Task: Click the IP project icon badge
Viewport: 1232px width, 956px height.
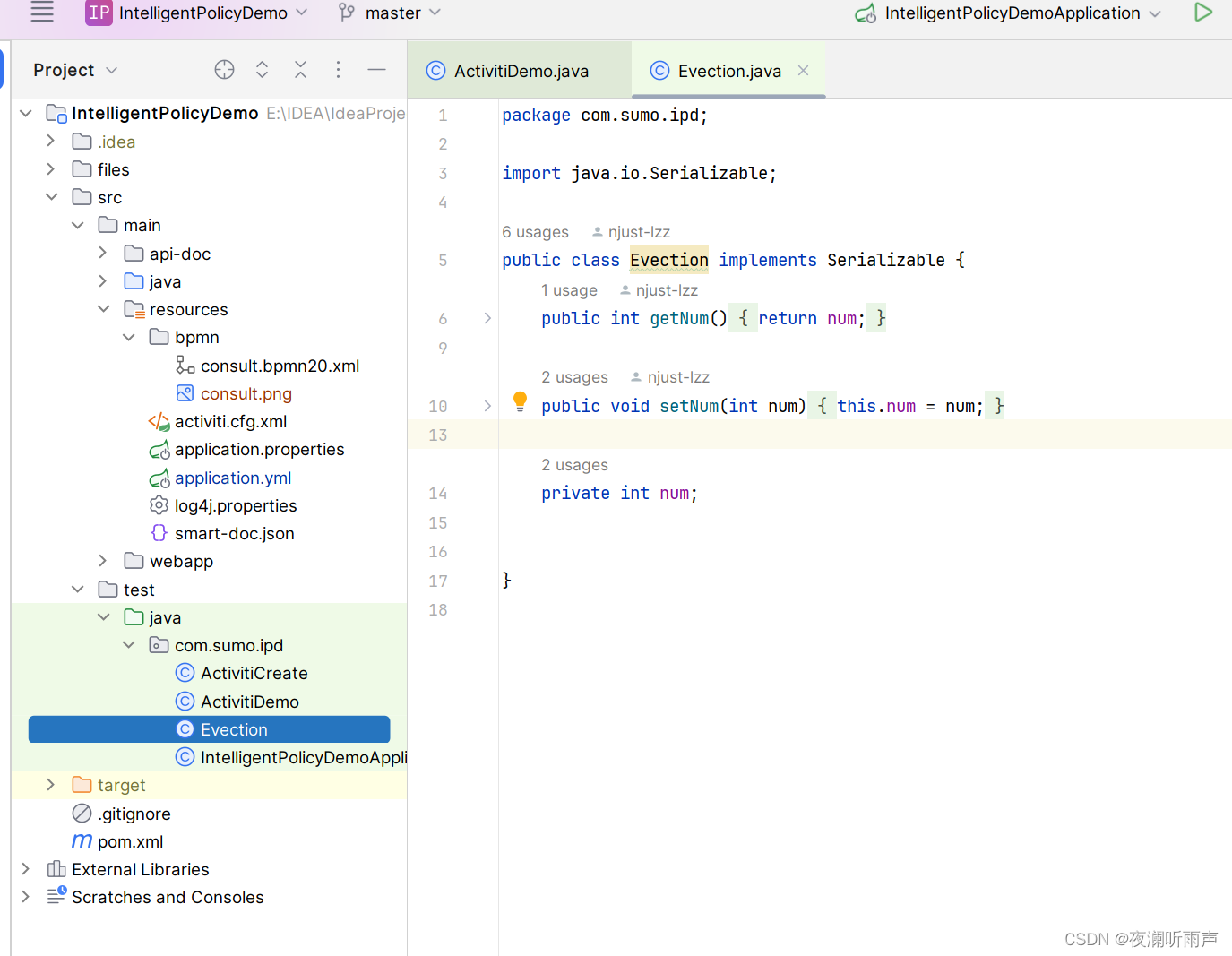Action: pos(99,13)
